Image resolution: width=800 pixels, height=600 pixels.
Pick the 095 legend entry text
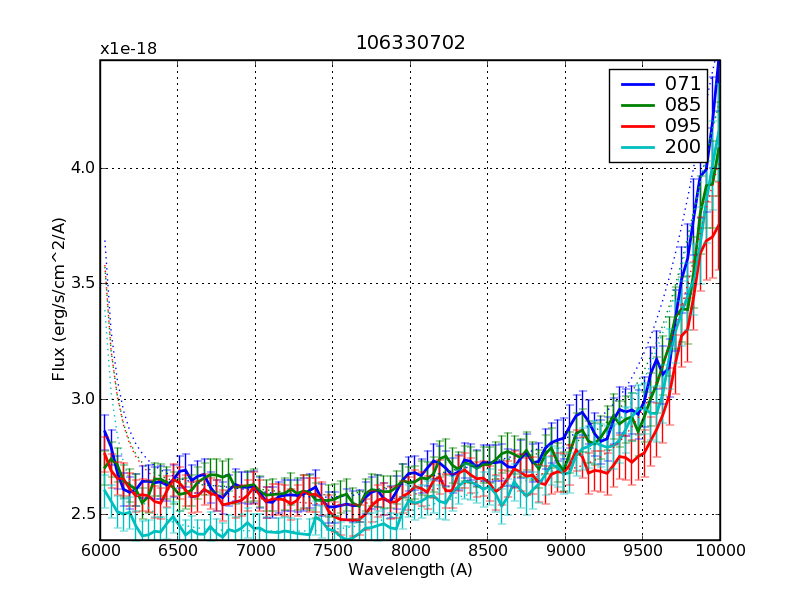coord(683,126)
